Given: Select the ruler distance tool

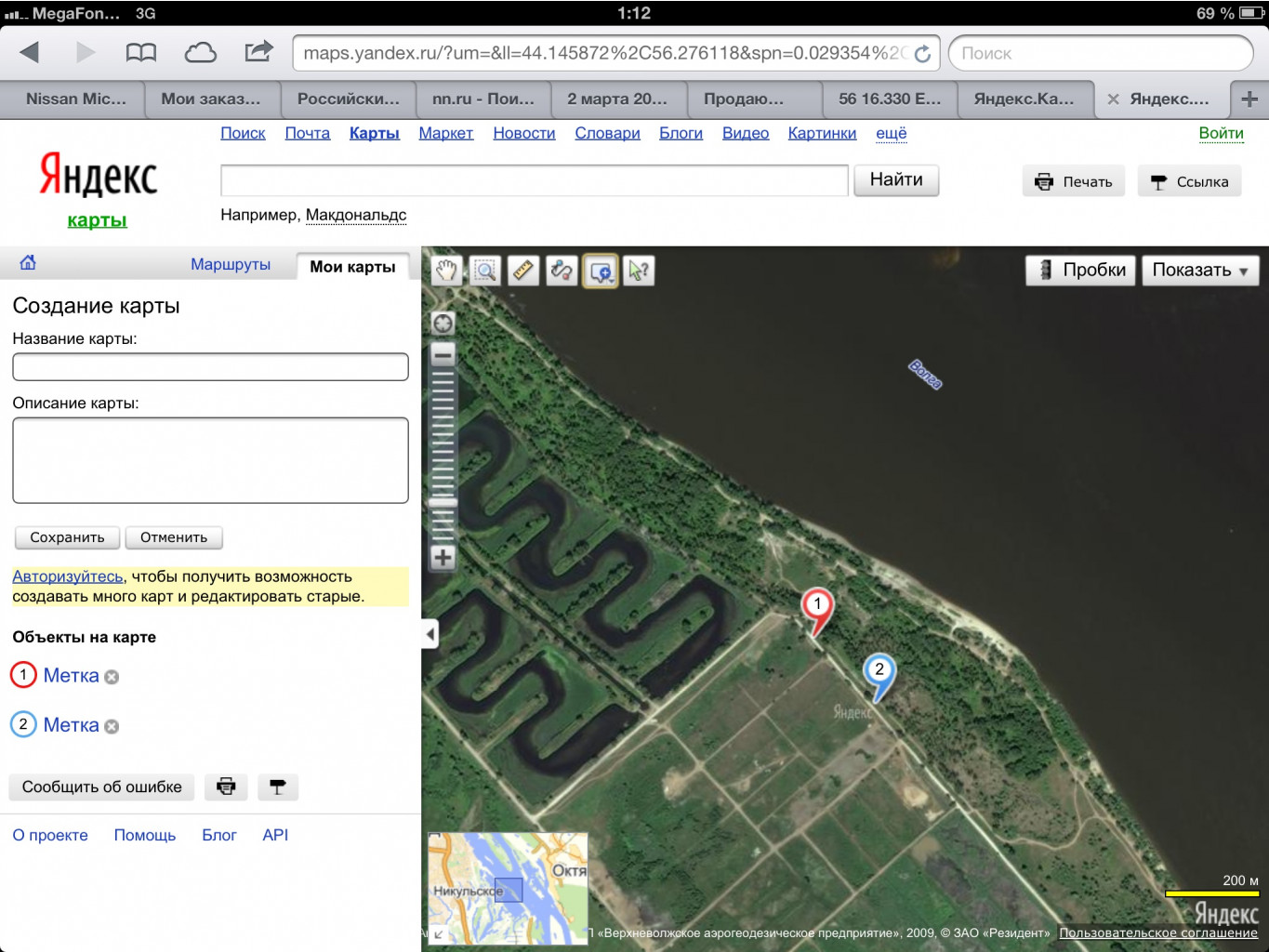Looking at the screenshot, I should (523, 271).
